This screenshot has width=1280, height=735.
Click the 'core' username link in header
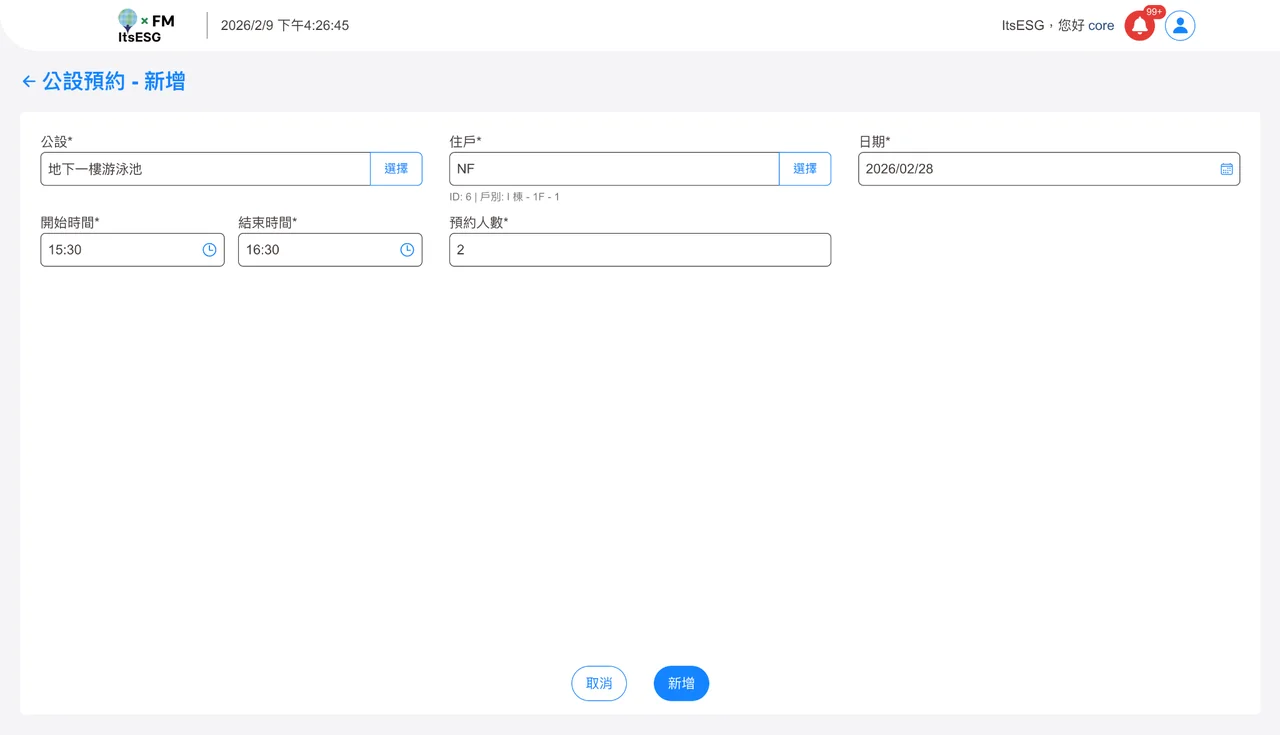[x=1101, y=26]
